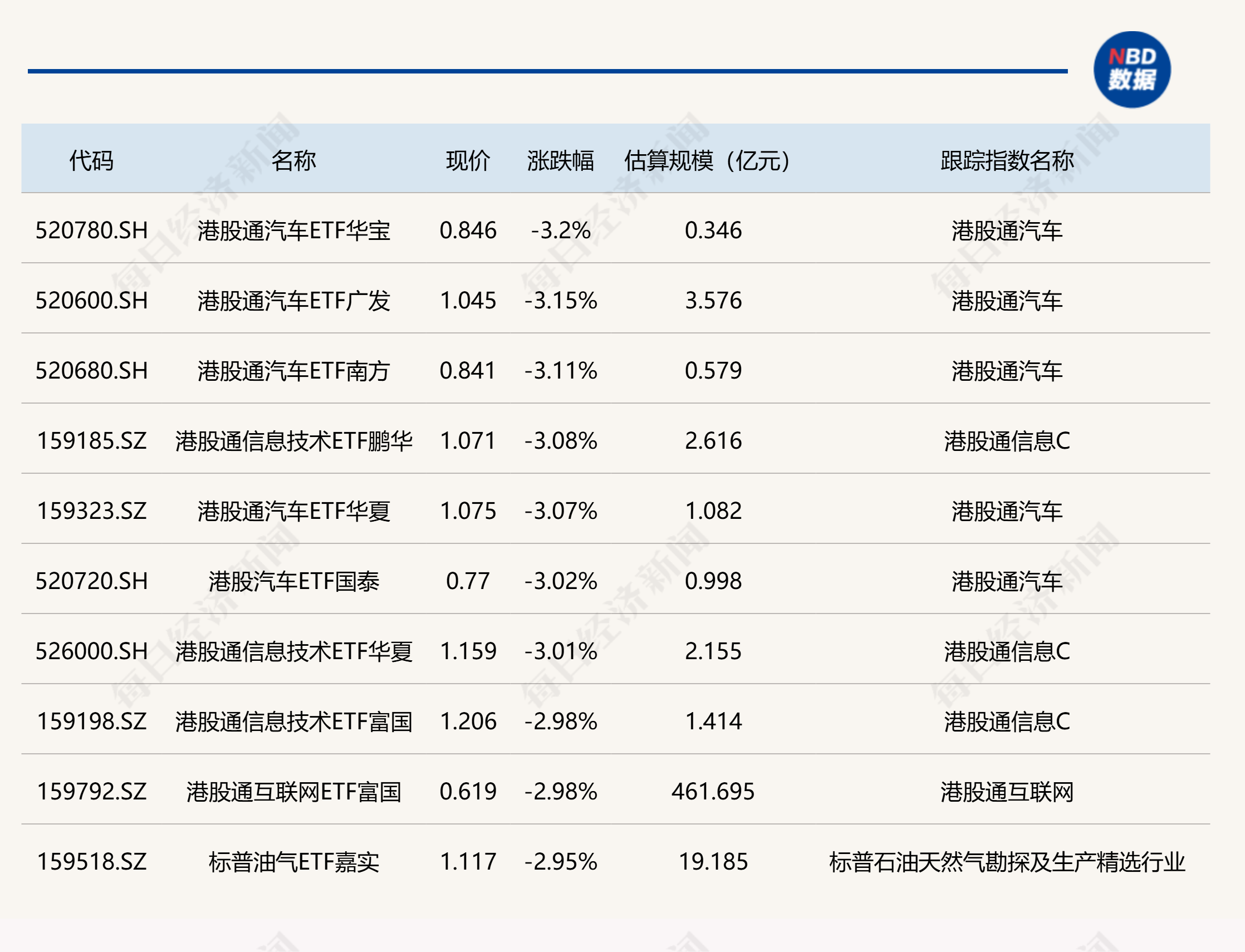Click the -3.2% change value
Image resolution: width=1245 pixels, height=952 pixels.
(561, 230)
